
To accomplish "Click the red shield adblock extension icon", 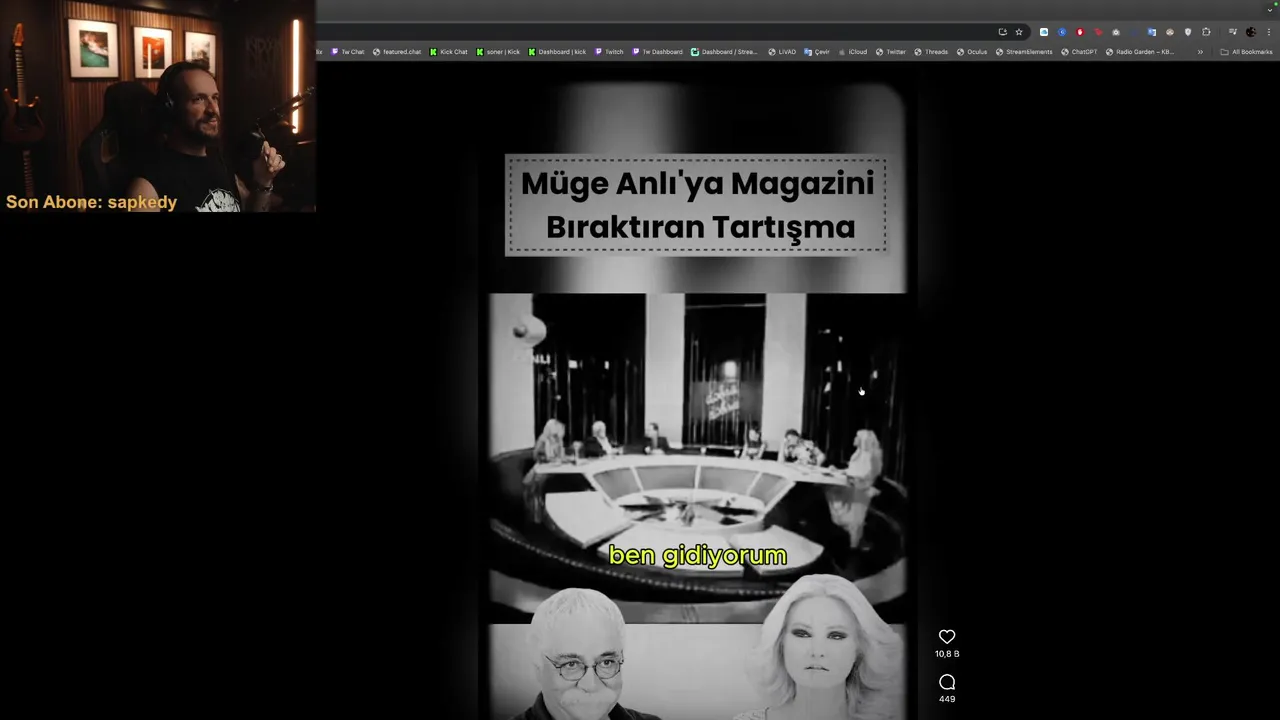I will 1080,32.
